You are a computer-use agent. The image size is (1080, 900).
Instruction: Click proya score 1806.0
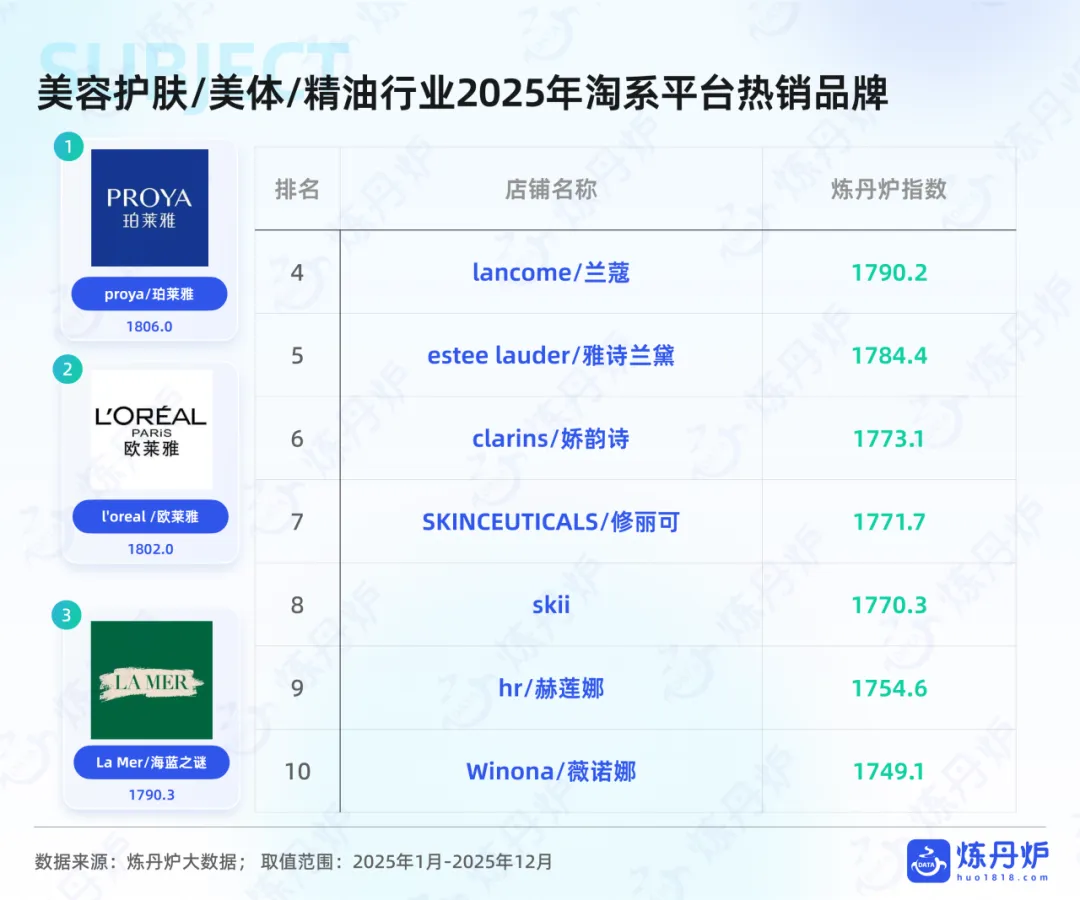pyautogui.click(x=149, y=326)
